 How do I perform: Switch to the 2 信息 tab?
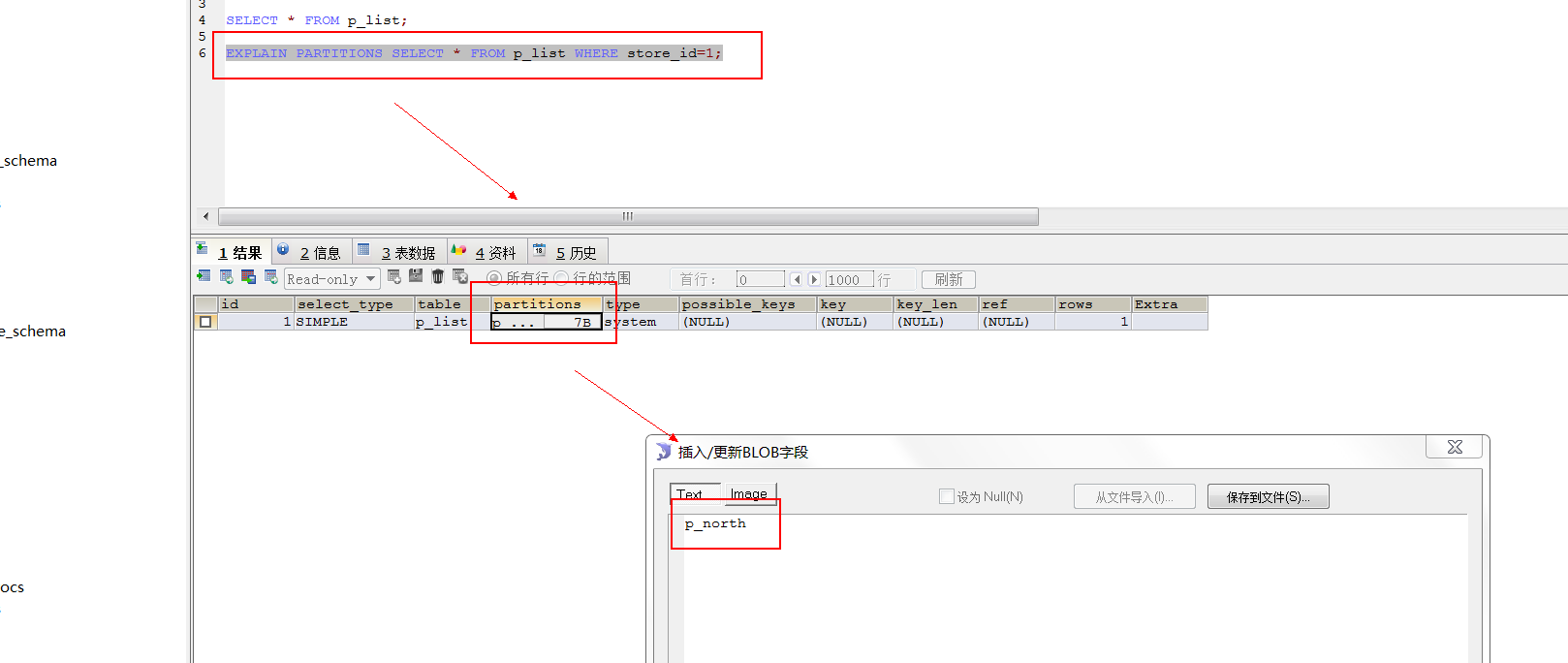[x=311, y=253]
